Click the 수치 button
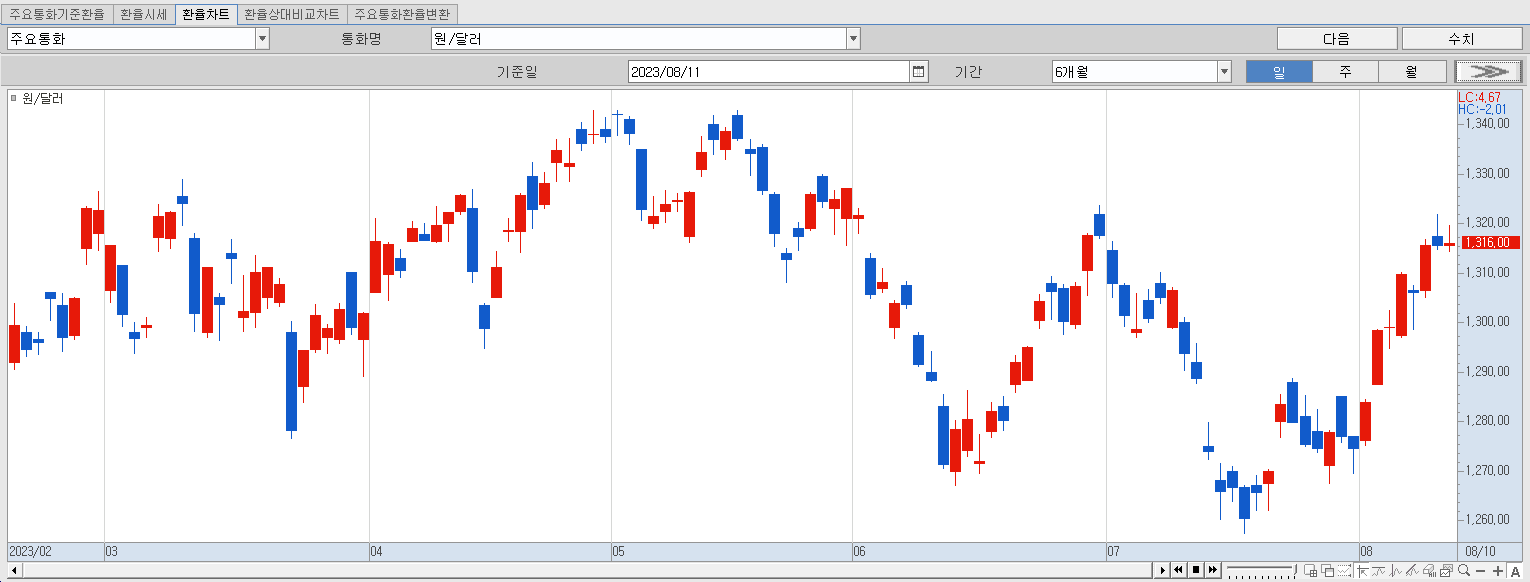This screenshot has width=1530, height=582. click(x=1461, y=39)
